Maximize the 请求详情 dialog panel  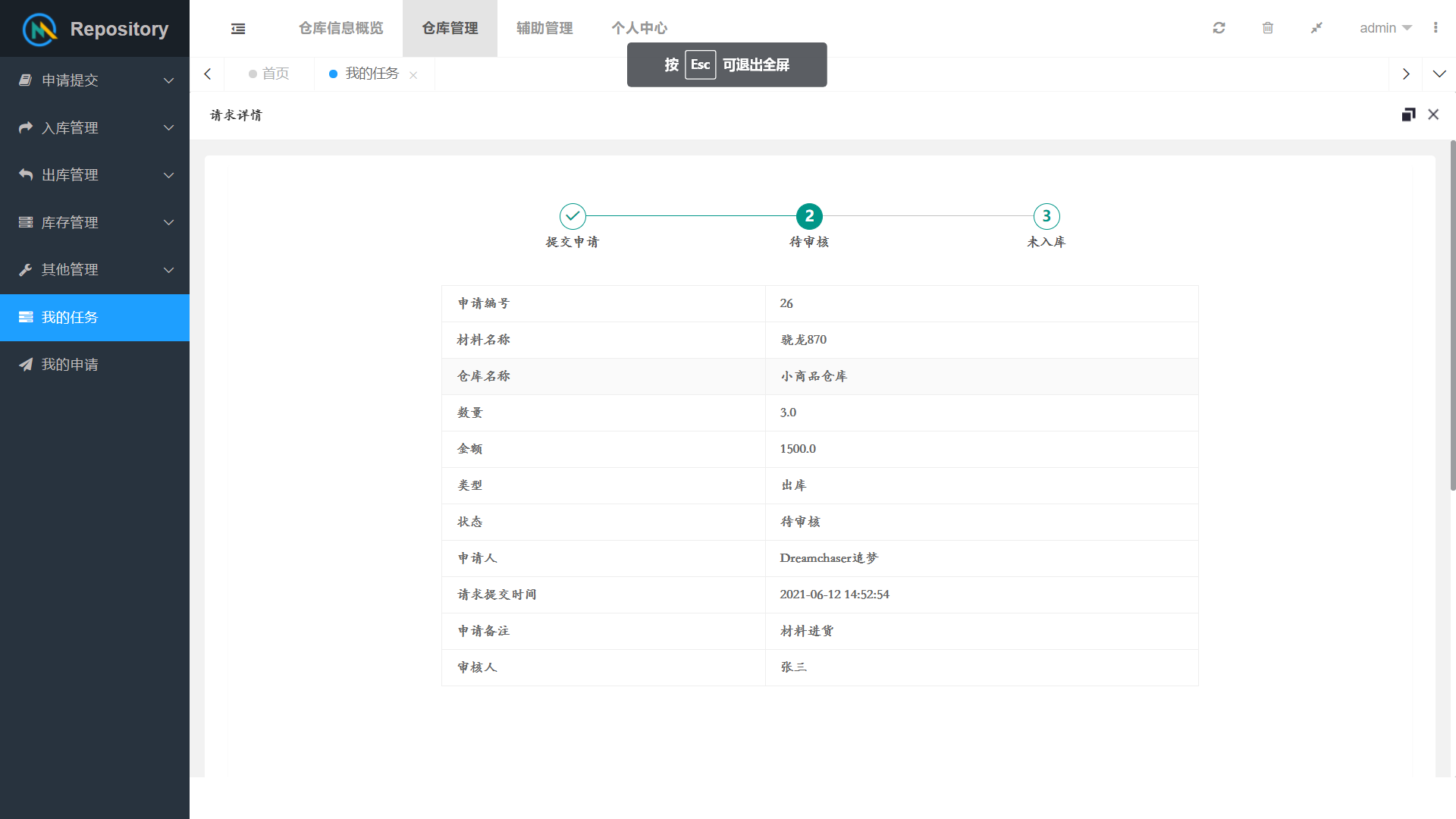1408,115
